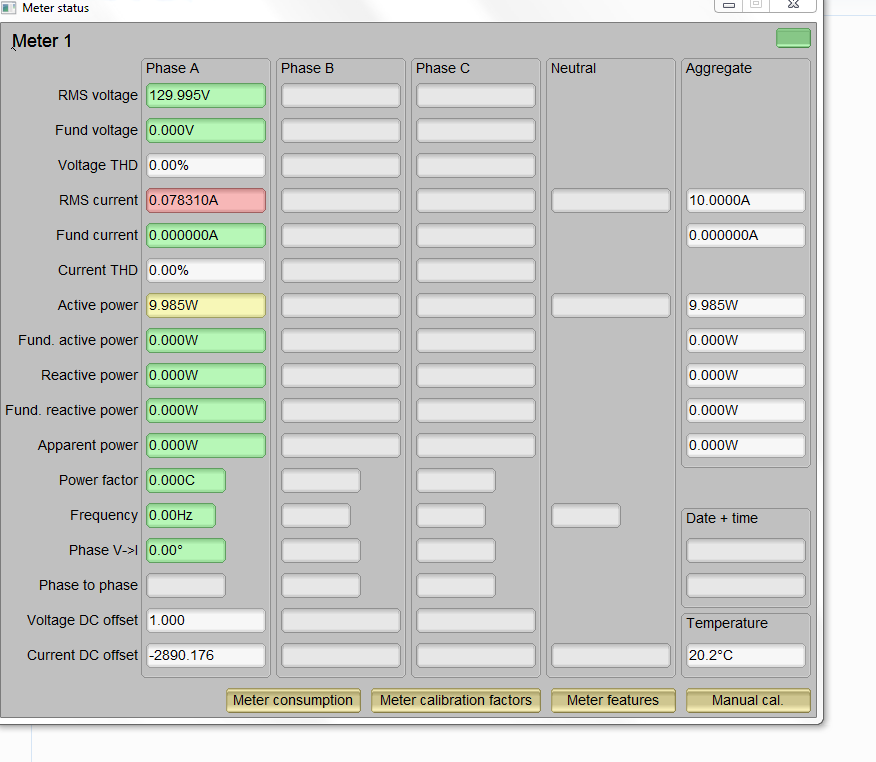Open the Meter consumption window

pos(293,700)
